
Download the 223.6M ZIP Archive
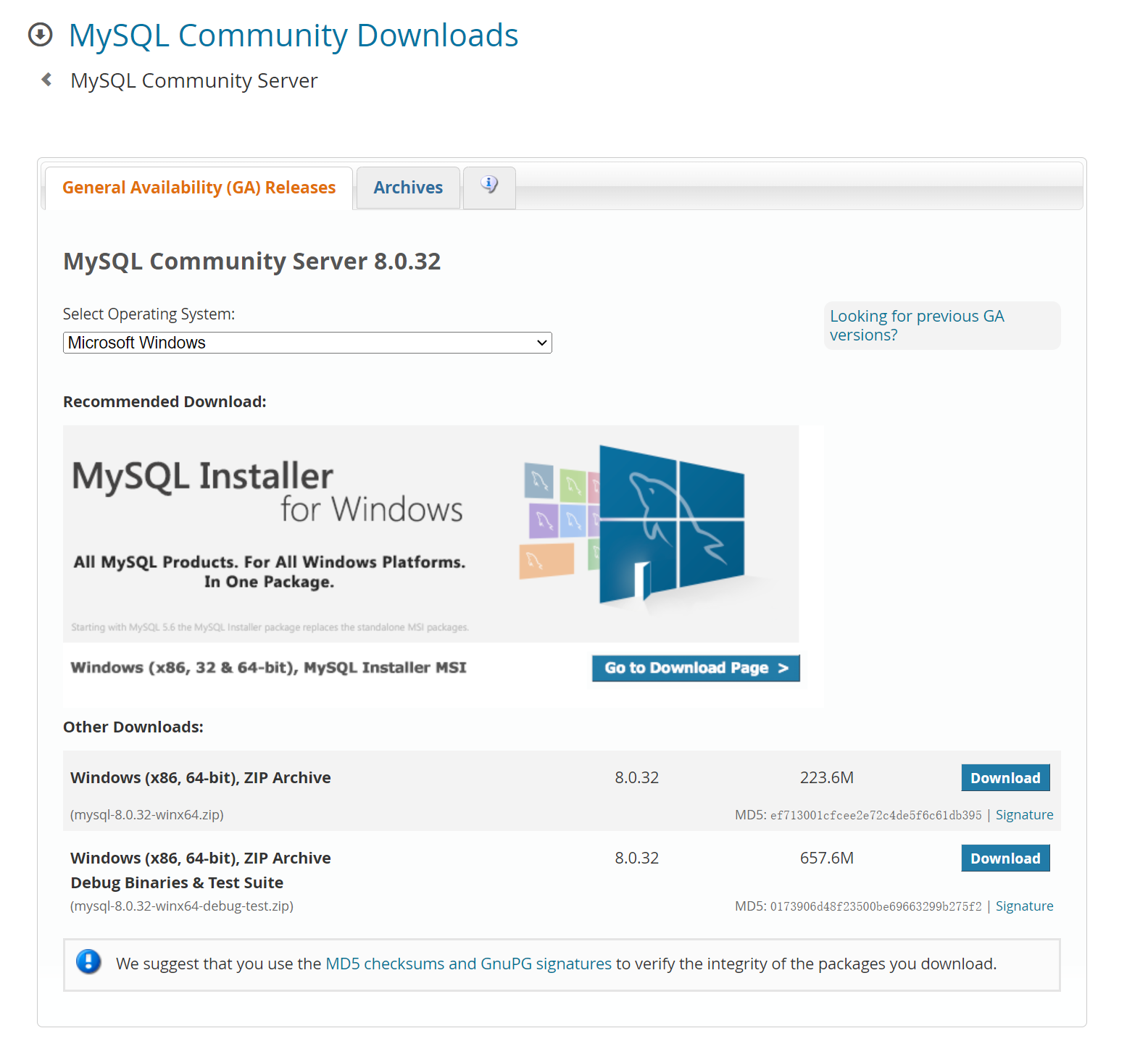(x=1004, y=778)
